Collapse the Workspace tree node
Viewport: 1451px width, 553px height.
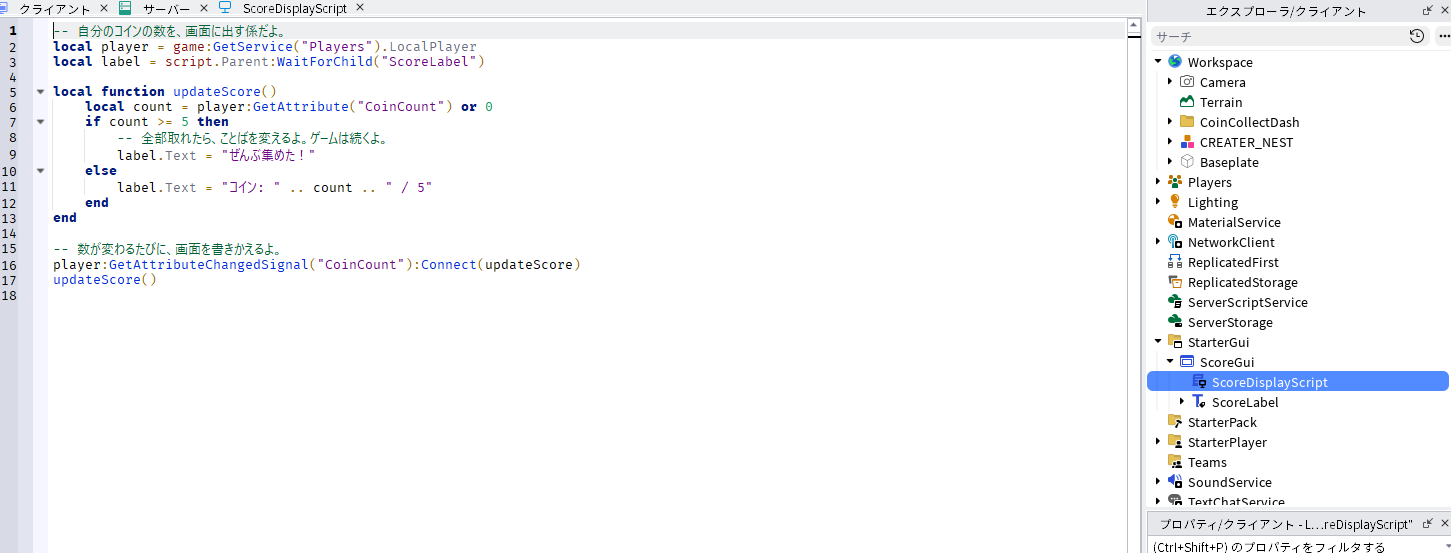[1158, 62]
